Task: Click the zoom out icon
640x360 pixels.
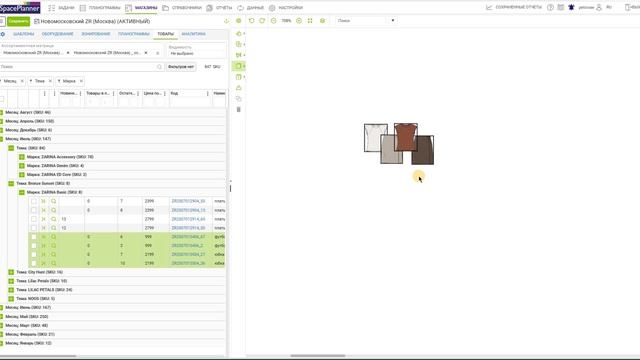Action: pyautogui.click(x=273, y=20)
